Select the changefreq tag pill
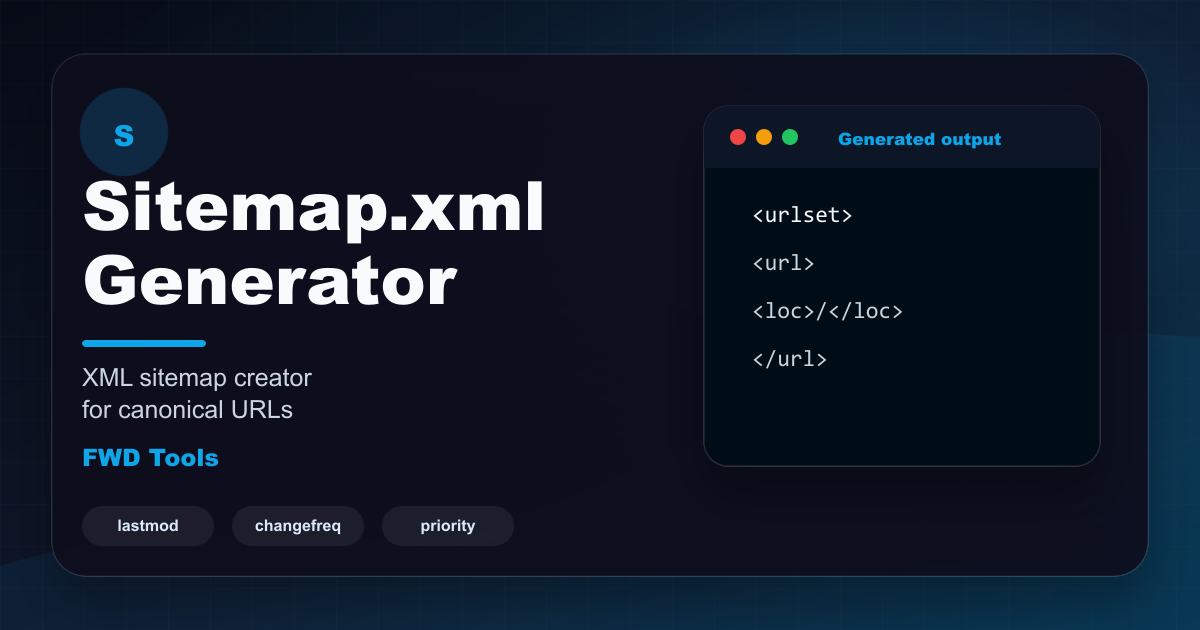This screenshot has width=1200, height=630. (x=298, y=526)
